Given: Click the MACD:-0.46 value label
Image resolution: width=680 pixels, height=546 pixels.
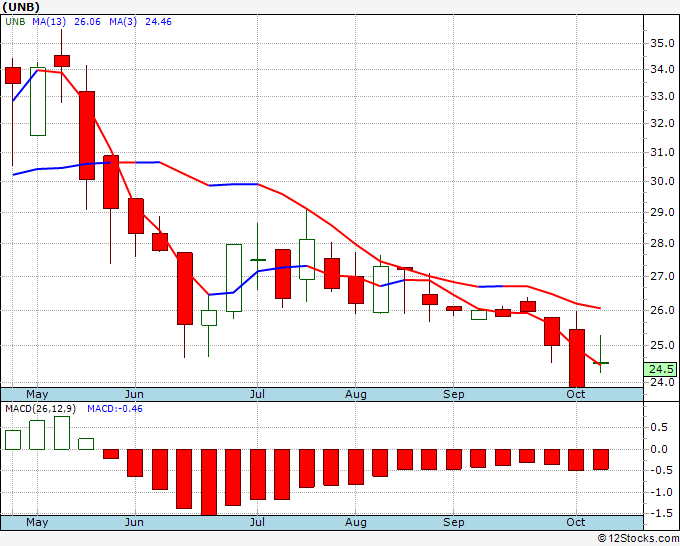Looking at the screenshot, I should pos(115,409).
